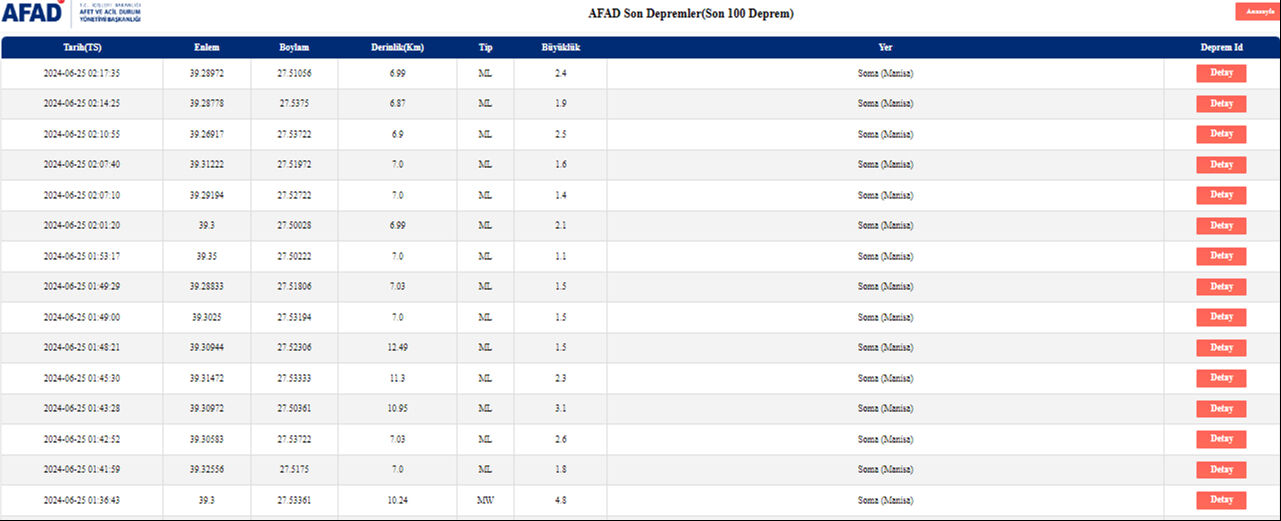Open Detay for the magnitude 4.8 MW earthquake
Viewport: 1281px width, 521px height.
click(1221, 499)
